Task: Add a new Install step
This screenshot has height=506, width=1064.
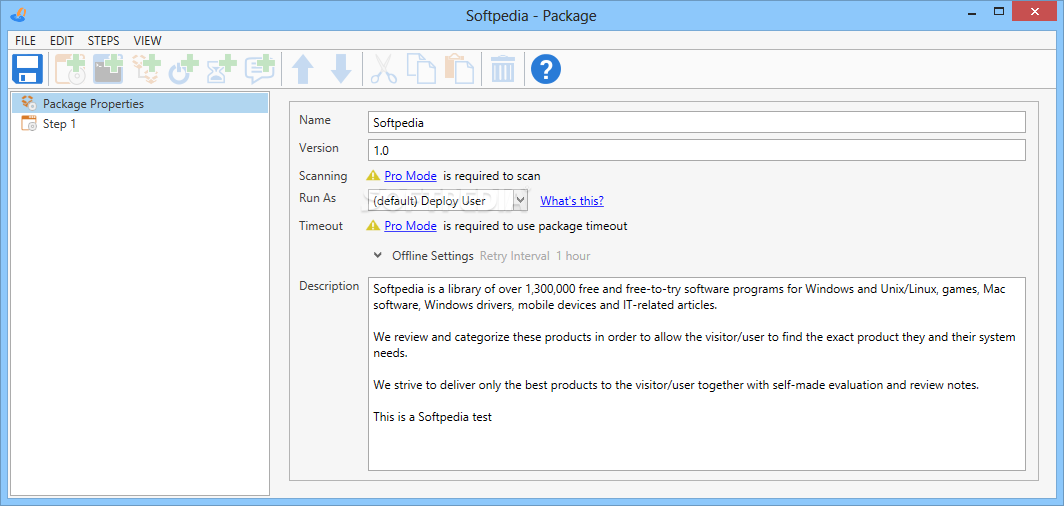Action: coord(71,69)
